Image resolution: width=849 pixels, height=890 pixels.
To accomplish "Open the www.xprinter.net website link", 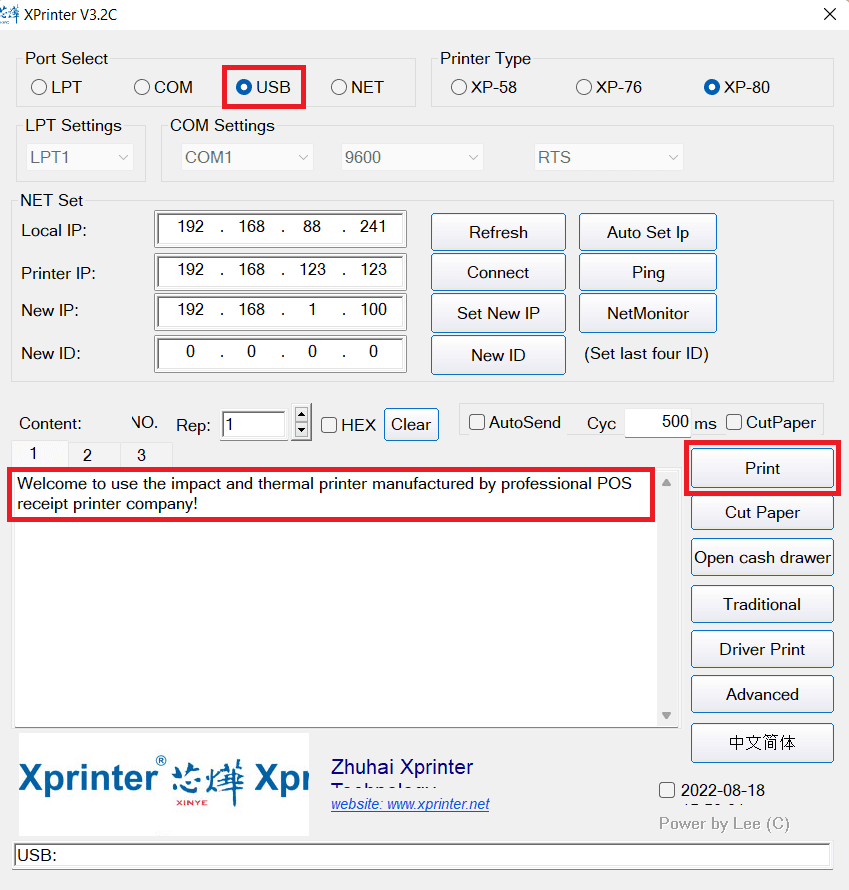I will coord(410,804).
